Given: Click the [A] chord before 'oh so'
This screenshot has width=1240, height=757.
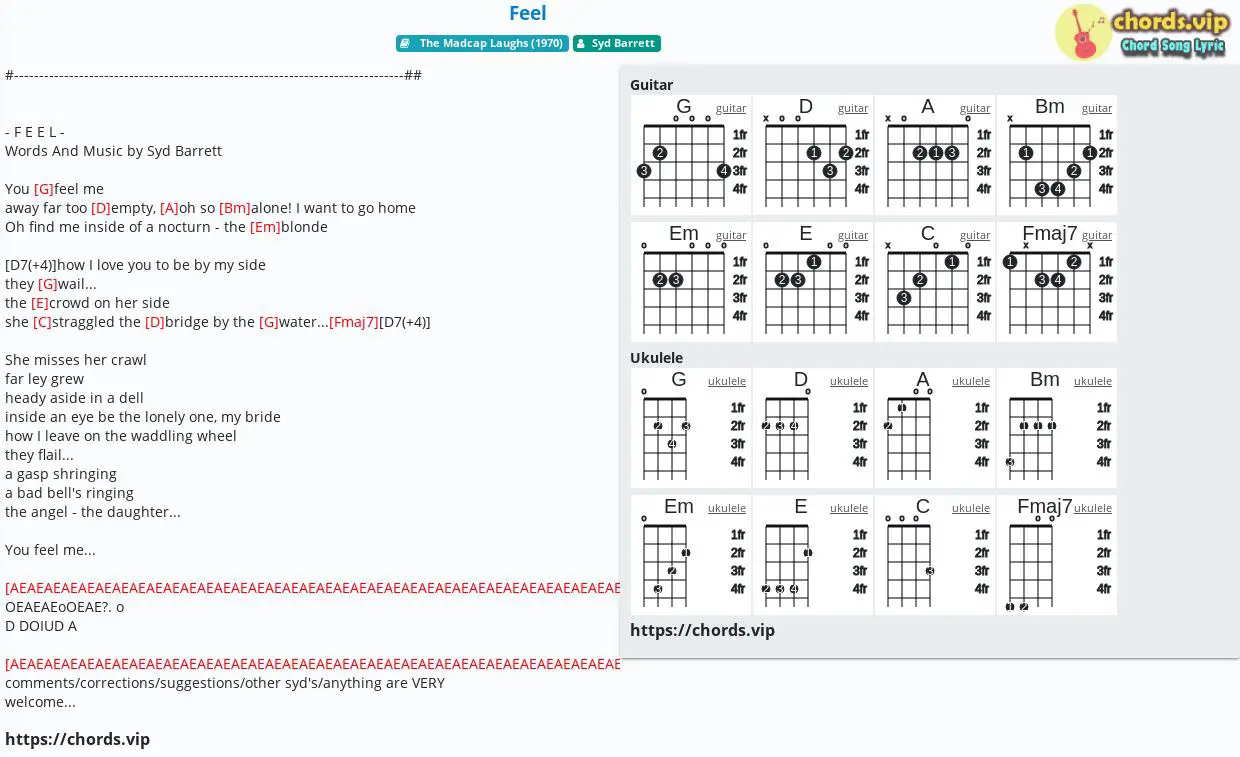Looking at the screenshot, I should click(169, 208).
